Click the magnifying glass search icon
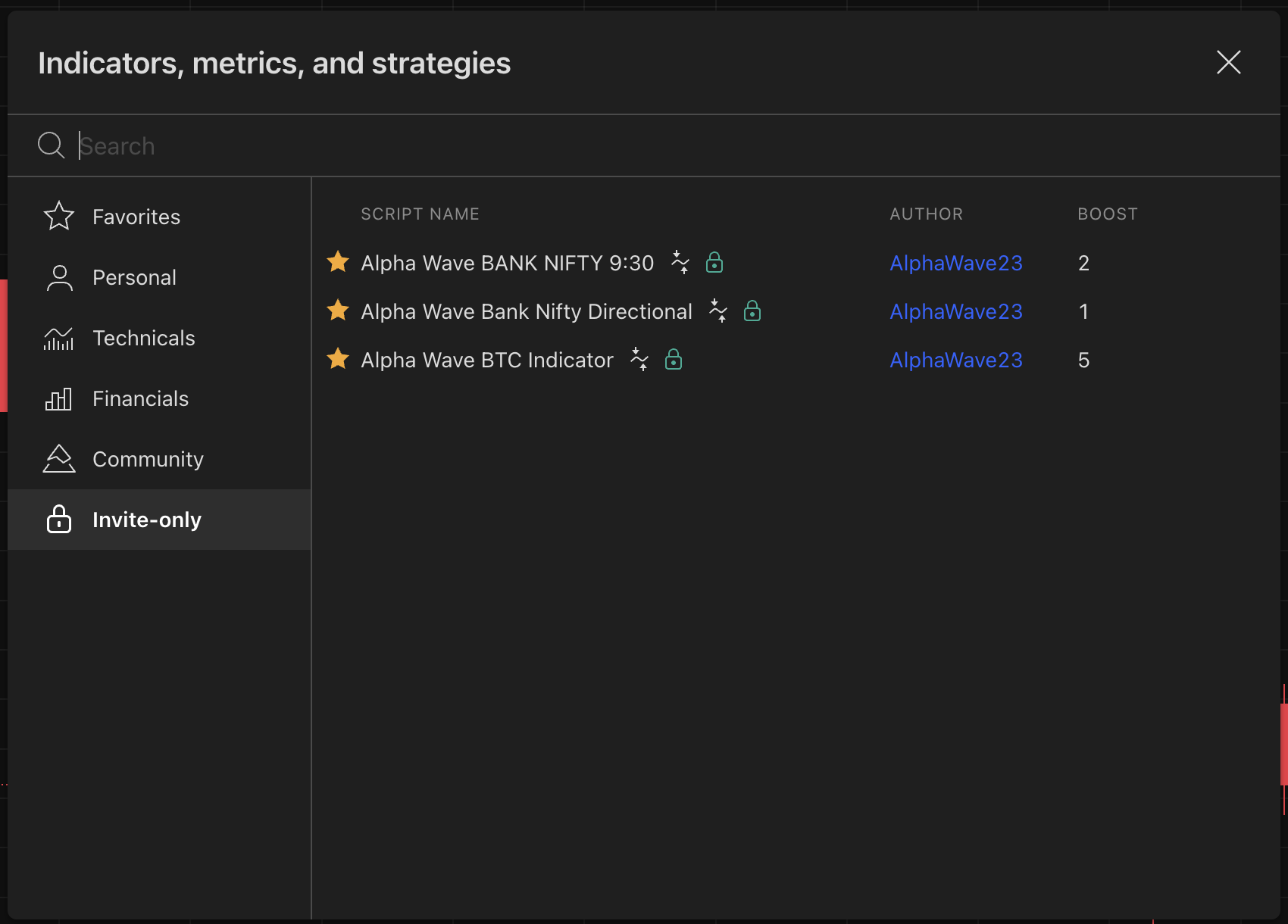 click(x=51, y=145)
